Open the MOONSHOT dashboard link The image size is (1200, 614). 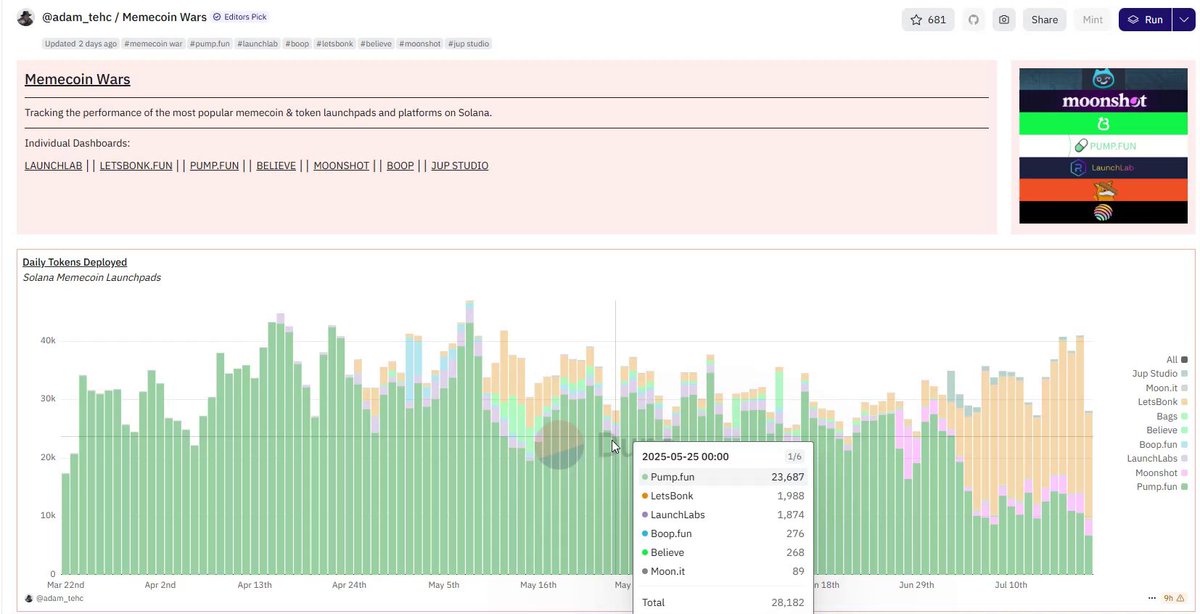point(341,166)
